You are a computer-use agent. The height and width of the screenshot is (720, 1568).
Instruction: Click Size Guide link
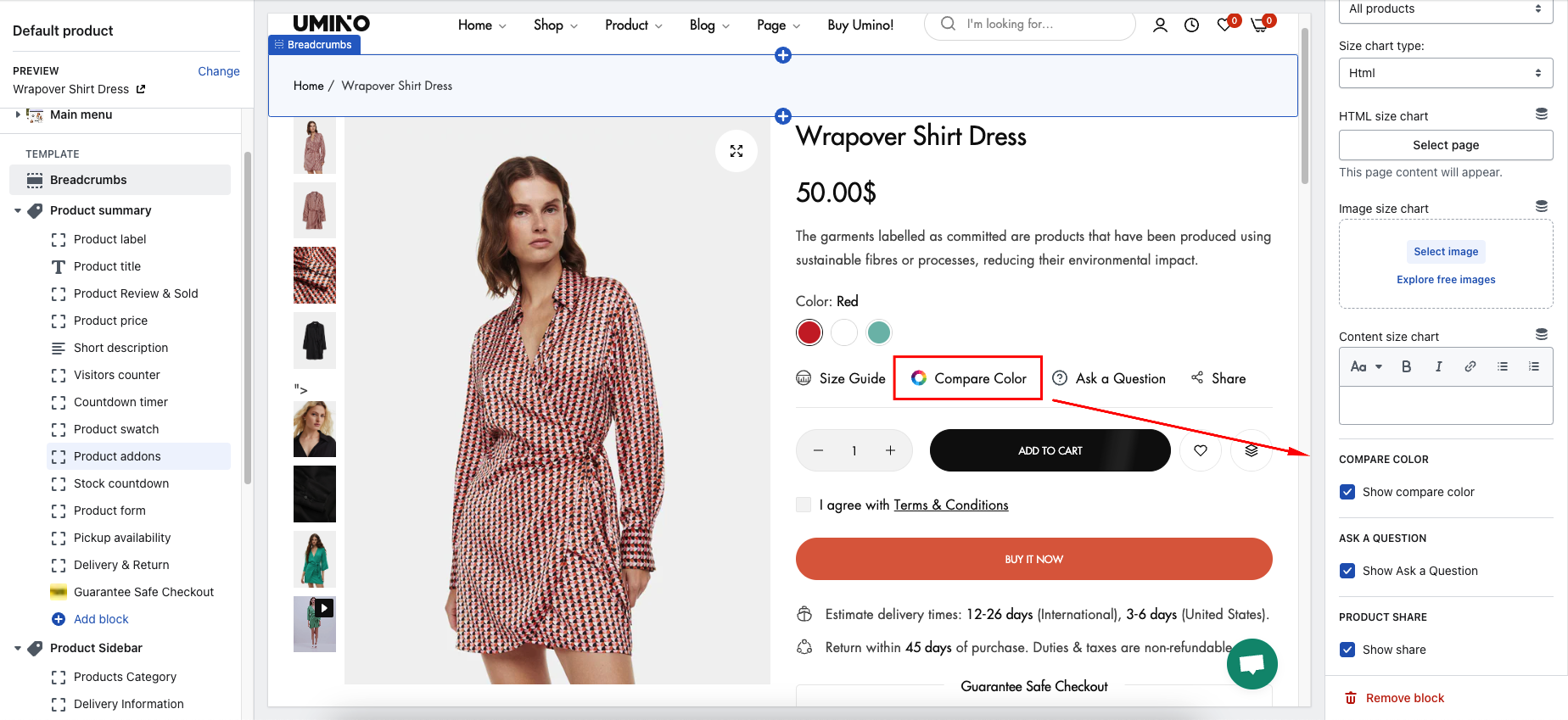[x=841, y=378]
